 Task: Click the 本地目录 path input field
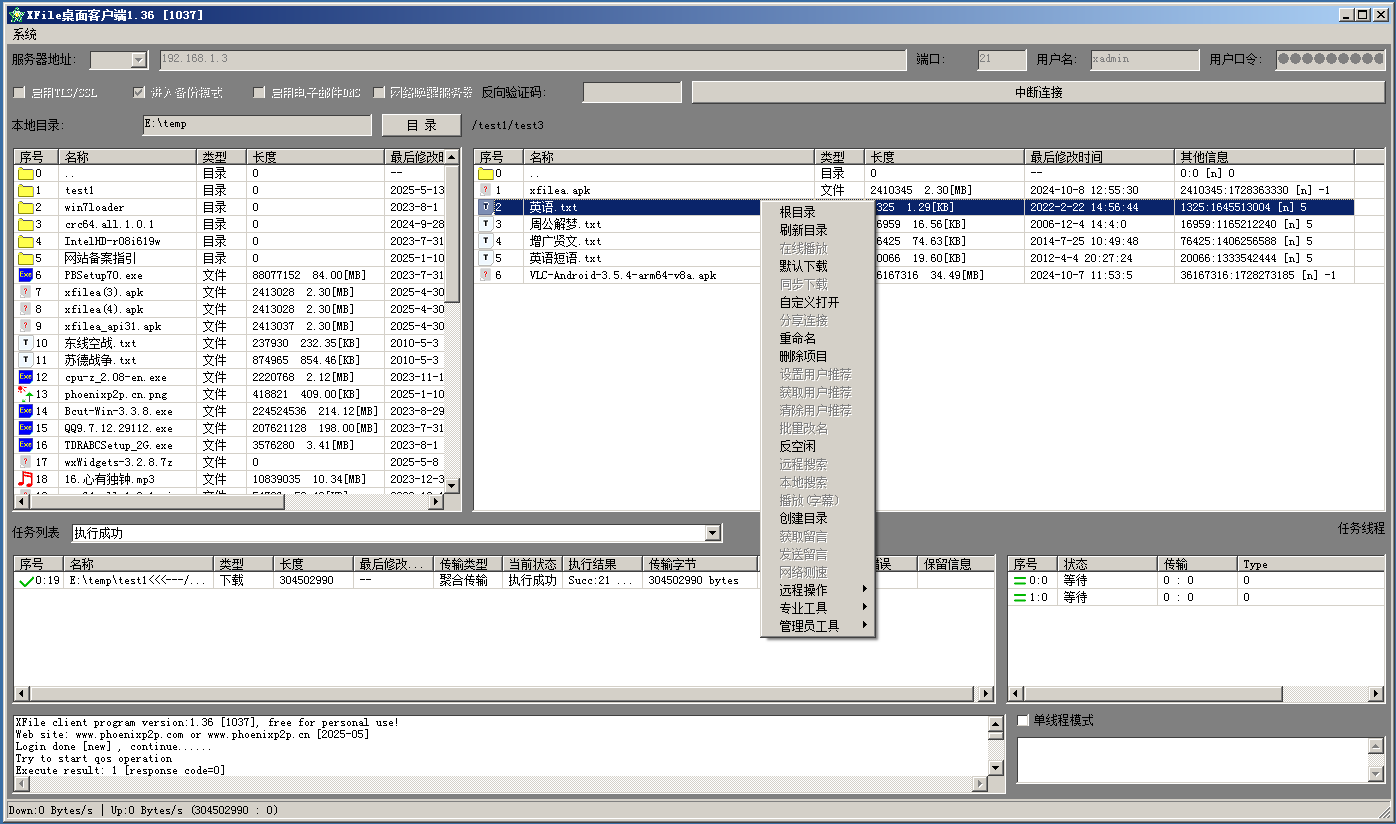pyautogui.click(x=256, y=125)
